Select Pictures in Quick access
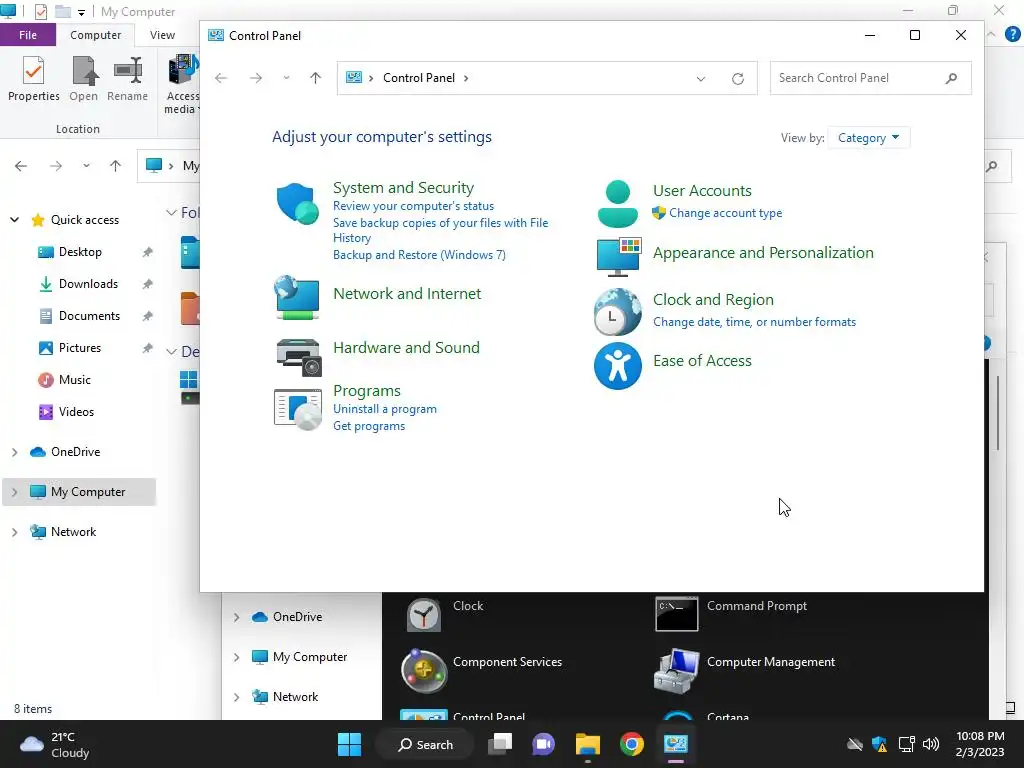This screenshot has height=768, width=1024. [80, 348]
